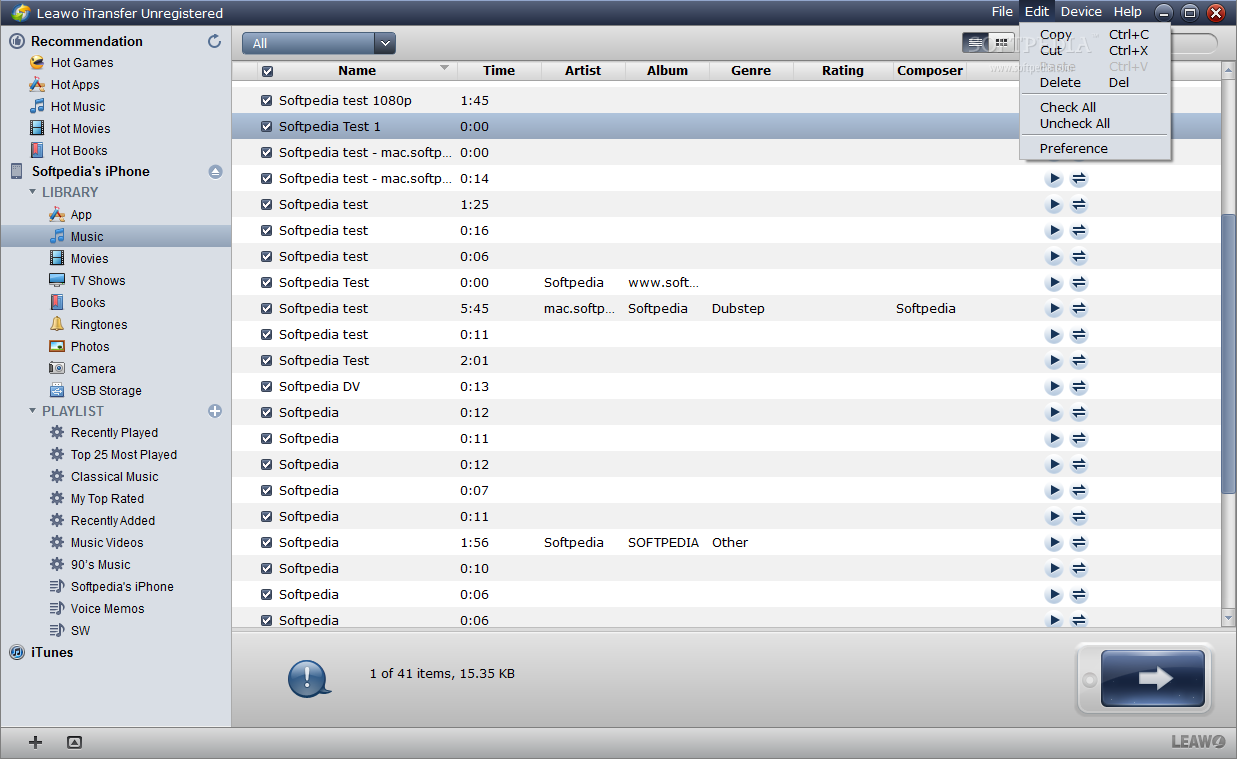Collapse the LIBRARY tree section
This screenshot has width=1237, height=759.
[x=33, y=192]
